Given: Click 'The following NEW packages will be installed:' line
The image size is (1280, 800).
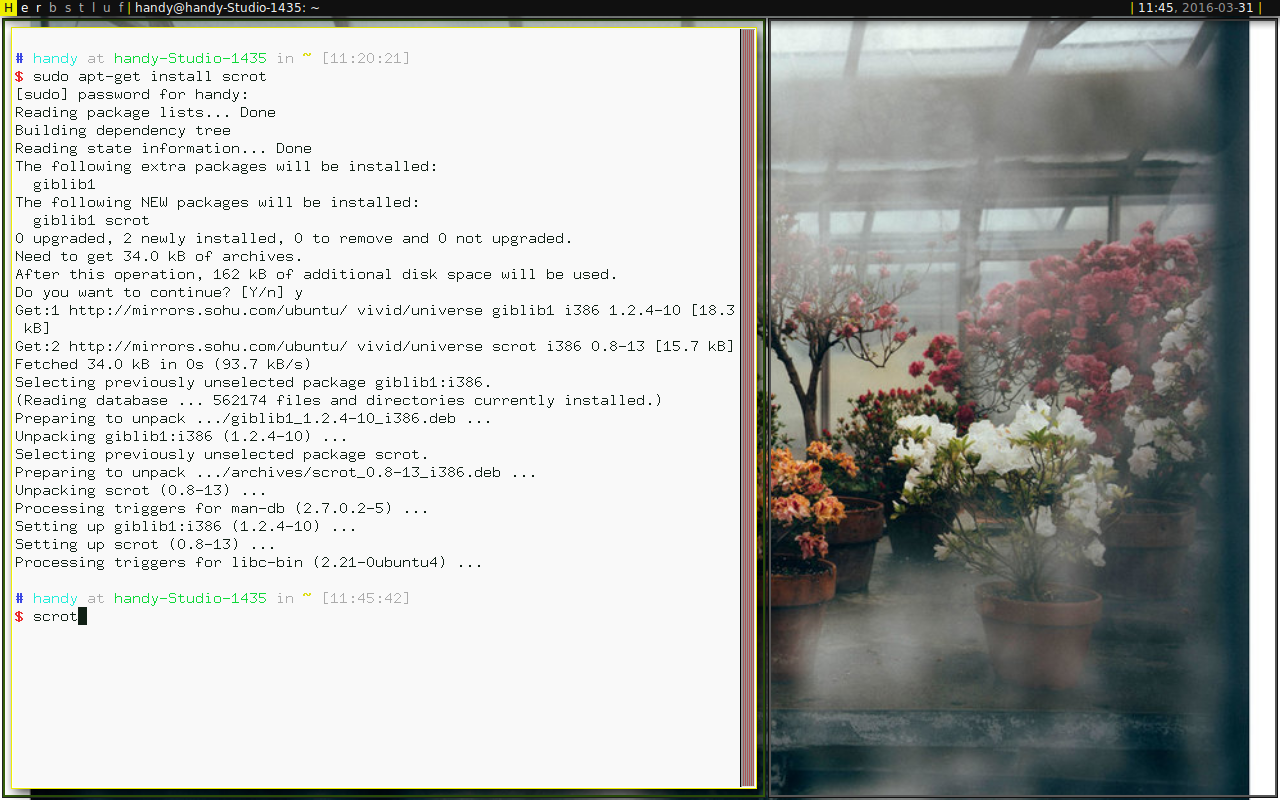Looking at the screenshot, I should 217,203.
